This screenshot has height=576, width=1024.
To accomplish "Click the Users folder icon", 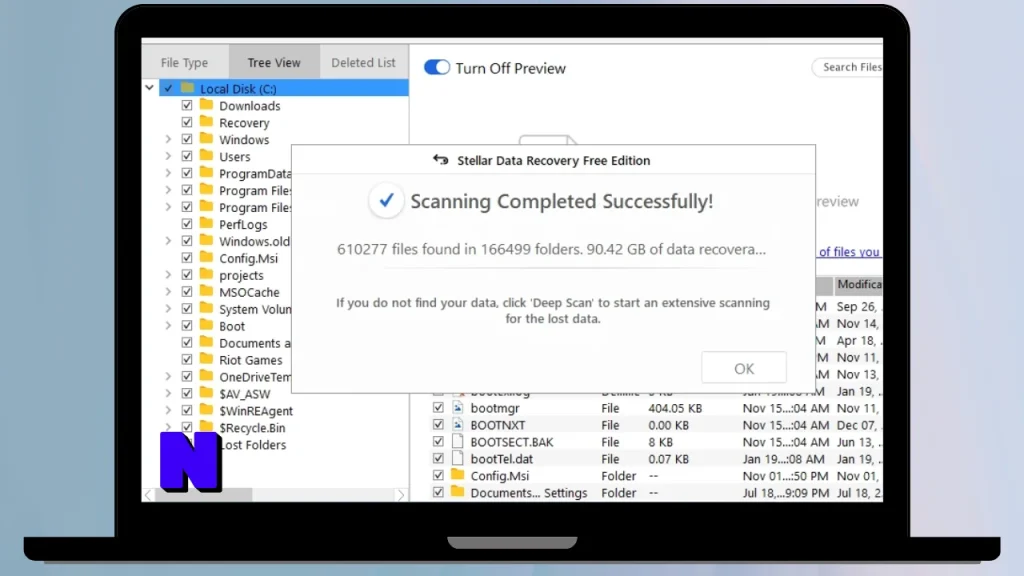I will pos(206,155).
